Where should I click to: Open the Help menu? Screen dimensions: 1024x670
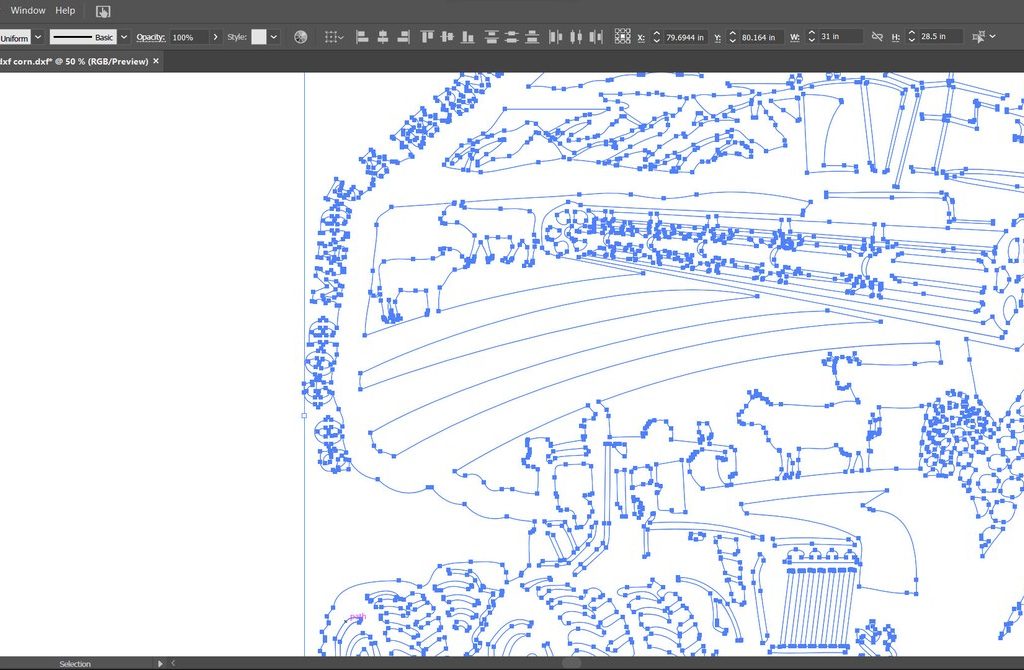pos(65,10)
